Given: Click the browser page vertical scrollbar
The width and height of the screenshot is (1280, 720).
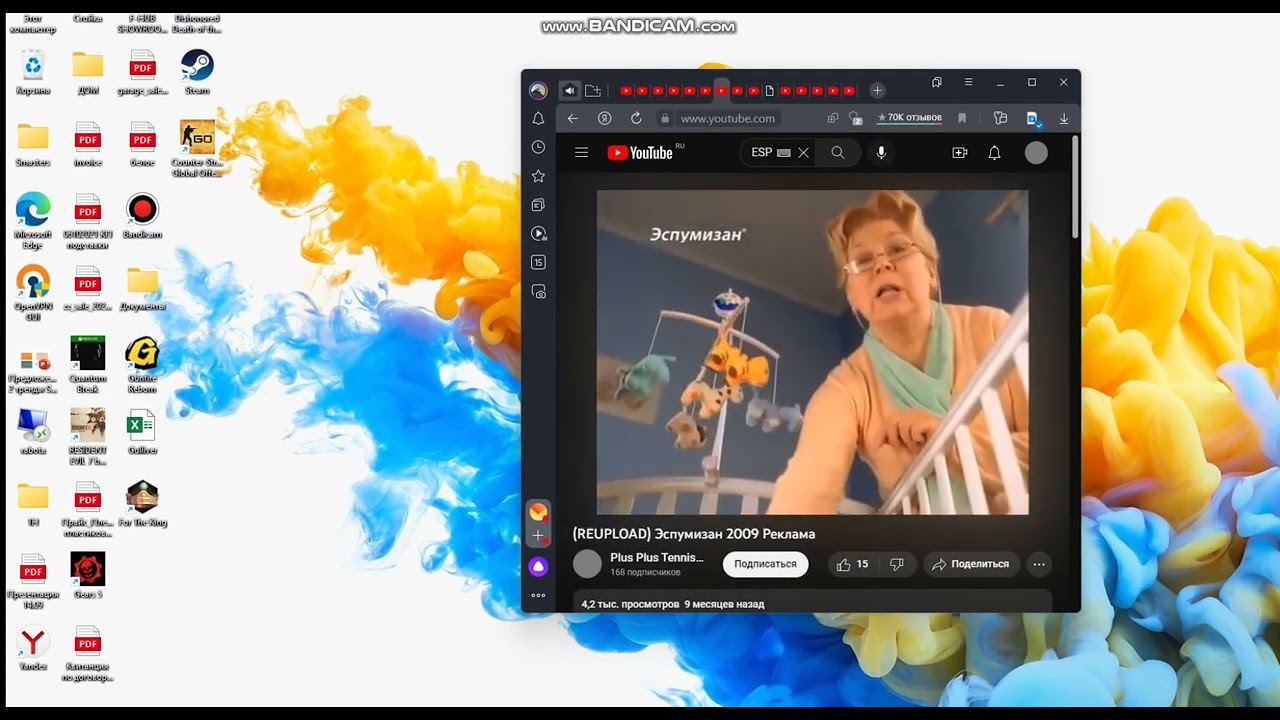Looking at the screenshot, I should [1075, 188].
